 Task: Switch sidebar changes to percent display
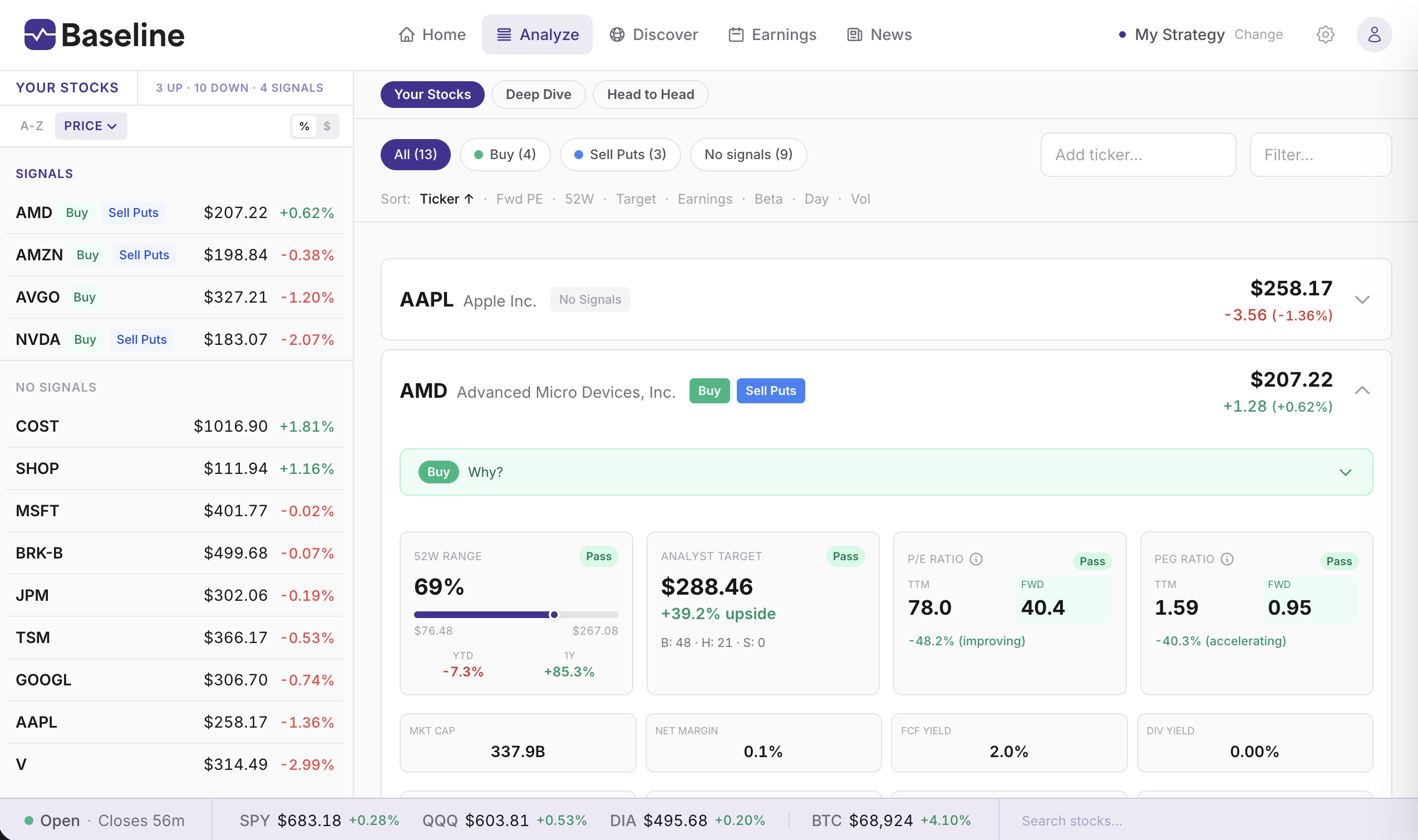[304, 126]
